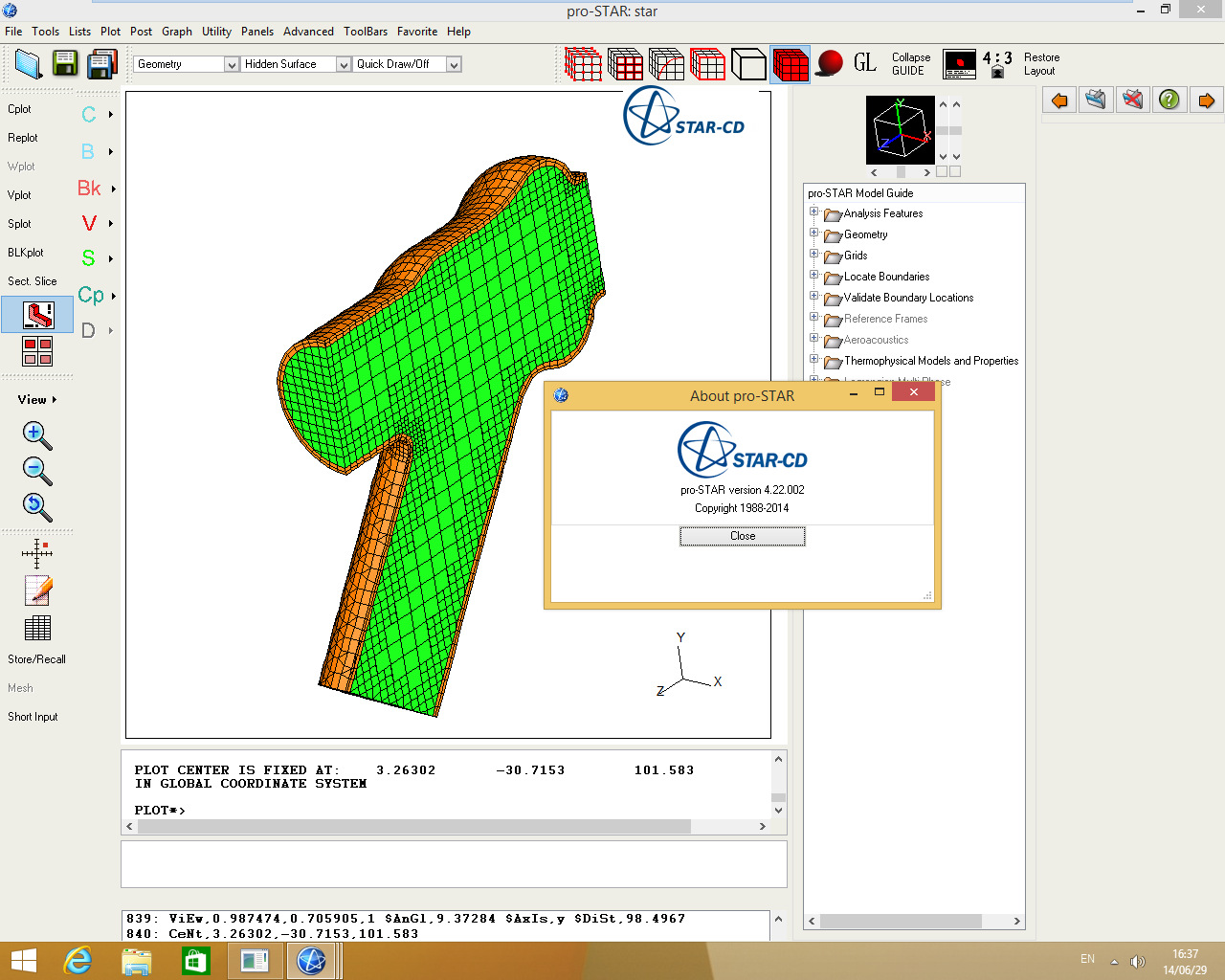The width and height of the screenshot is (1225, 980).
Task: Click the Sect. Slice button
Action: (x=33, y=281)
